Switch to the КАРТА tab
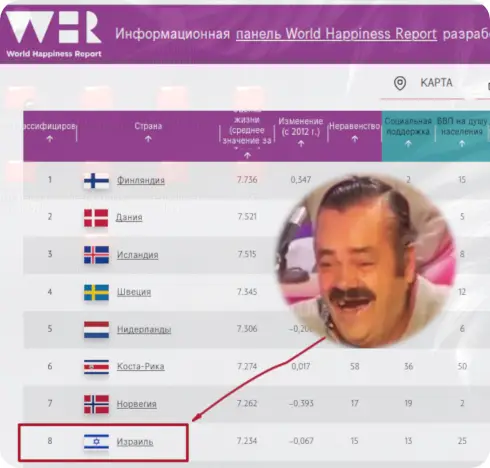Viewport: 490px width, 468px height. coord(436,82)
